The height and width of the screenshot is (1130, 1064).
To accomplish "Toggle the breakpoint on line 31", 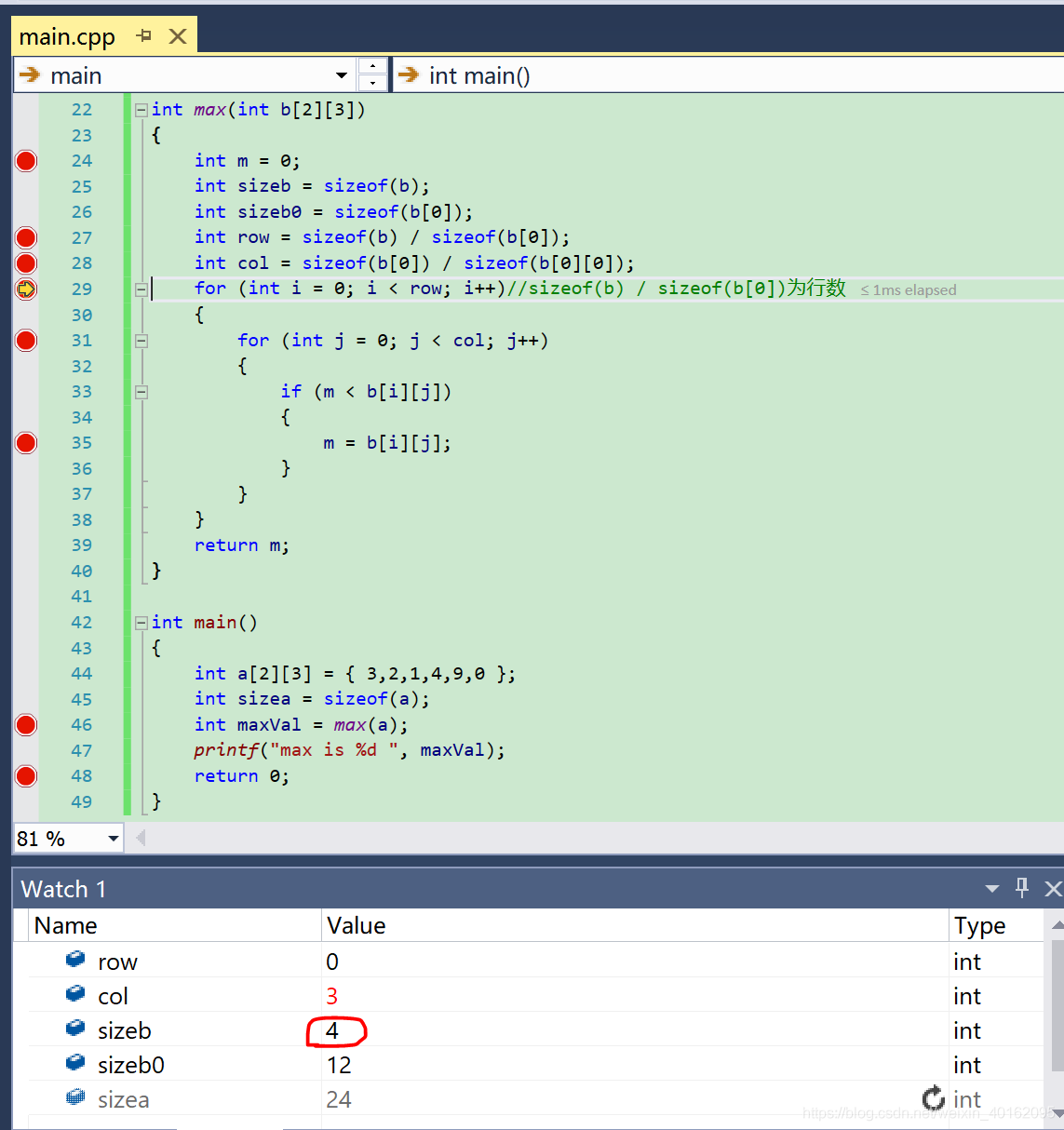I will coord(26,341).
